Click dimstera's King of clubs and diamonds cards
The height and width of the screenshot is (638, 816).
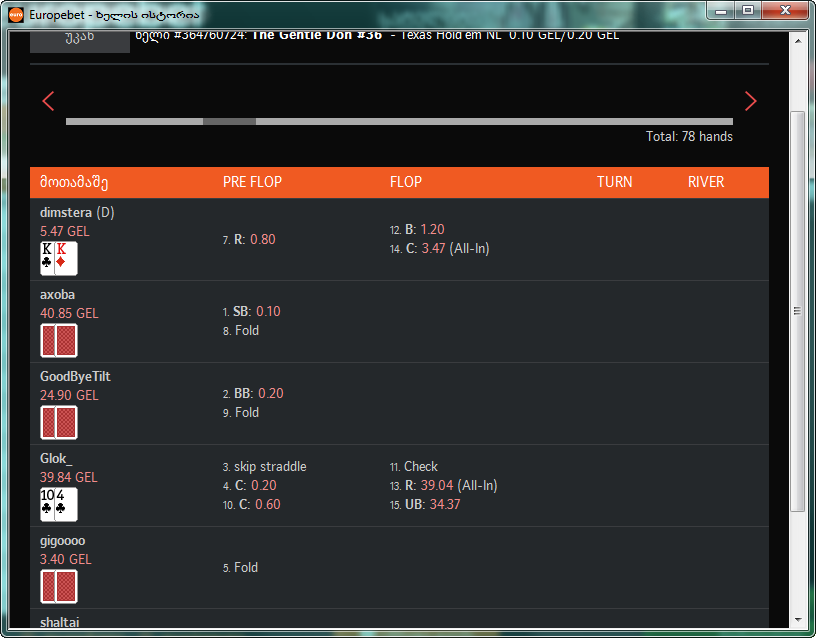(59, 258)
